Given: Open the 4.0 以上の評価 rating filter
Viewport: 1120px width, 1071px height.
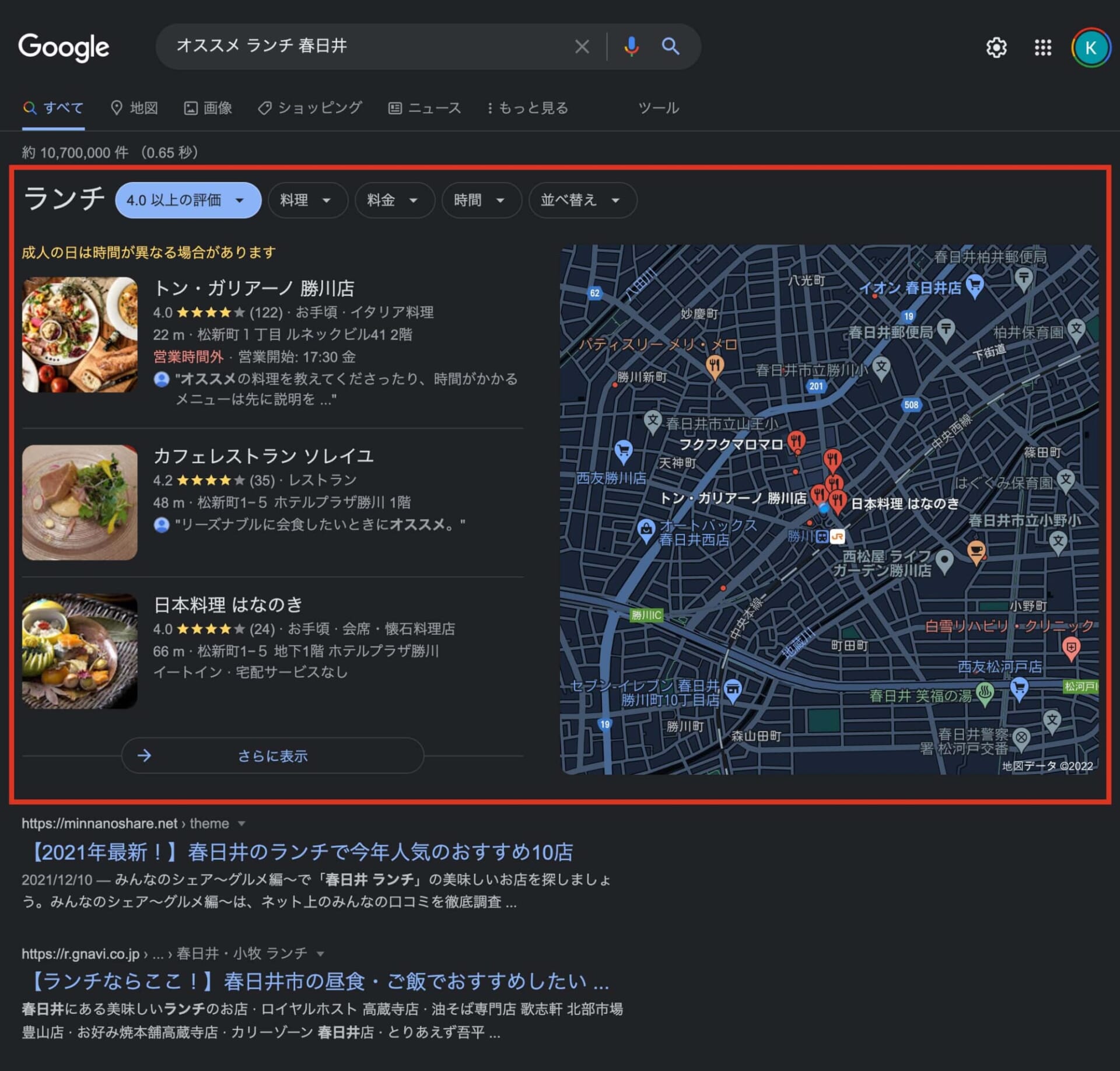Looking at the screenshot, I should coord(188,200).
